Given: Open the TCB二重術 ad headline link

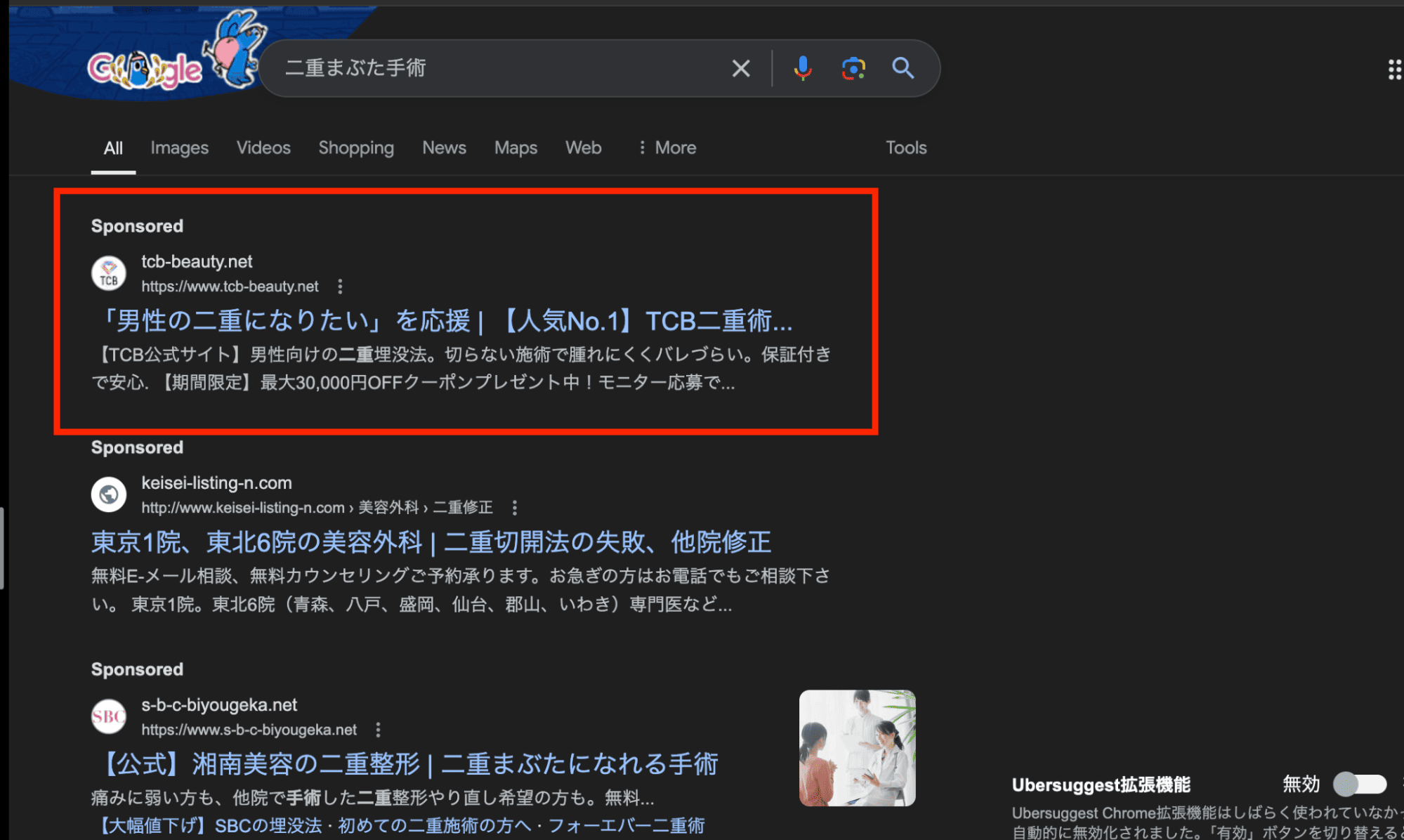Looking at the screenshot, I should click(442, 321).
